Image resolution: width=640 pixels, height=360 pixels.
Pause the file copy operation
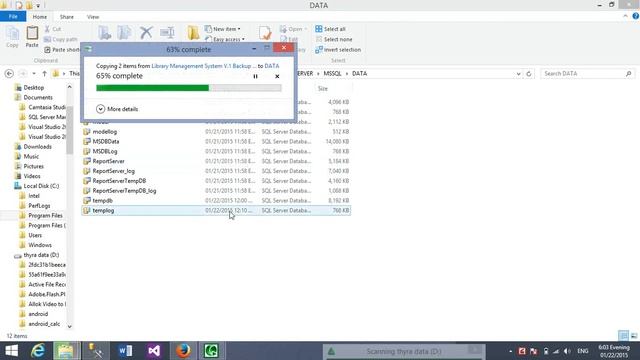tap(256, 76)
